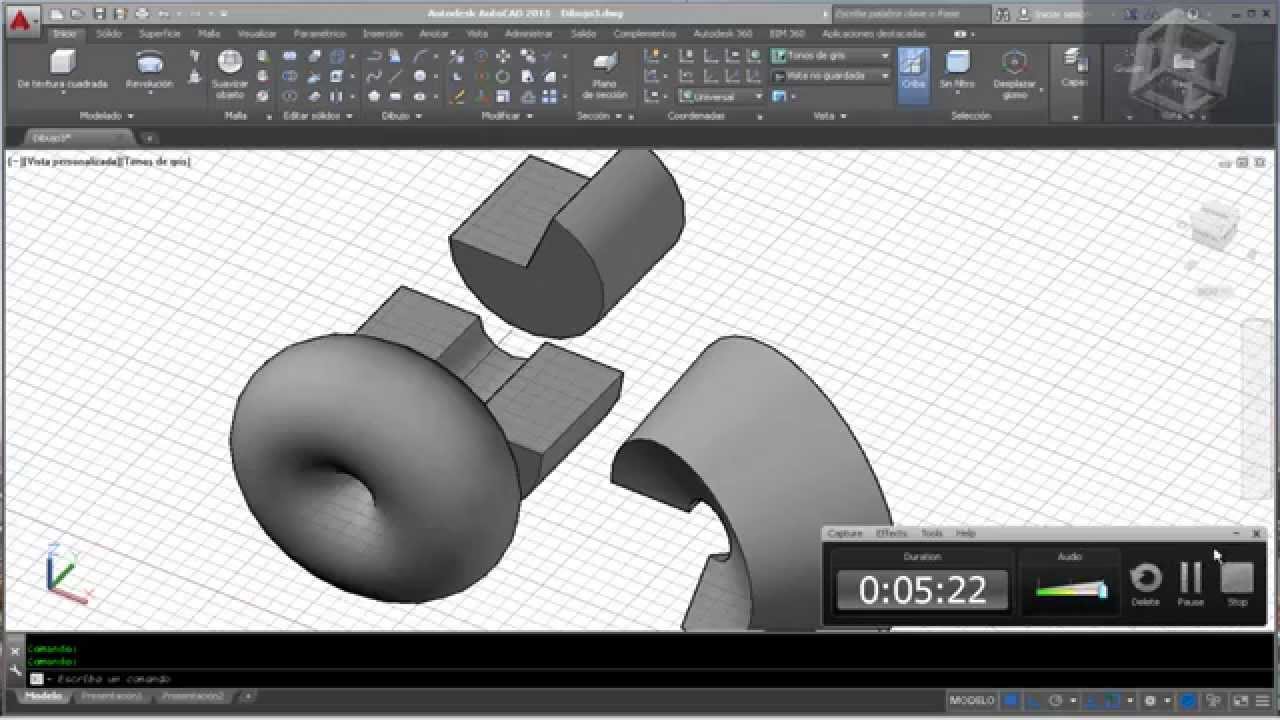Click the gear workspace icon in status bar

(1150, 700)
